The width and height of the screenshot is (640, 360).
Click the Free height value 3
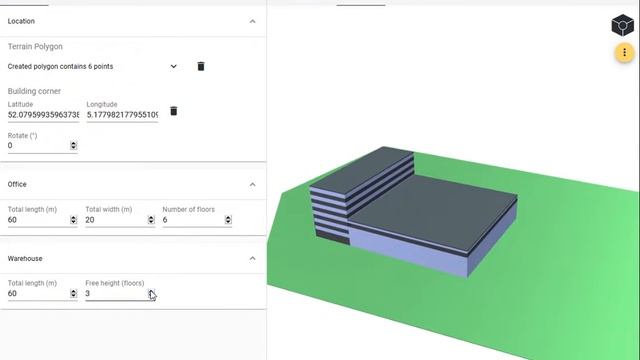point(87,293)
